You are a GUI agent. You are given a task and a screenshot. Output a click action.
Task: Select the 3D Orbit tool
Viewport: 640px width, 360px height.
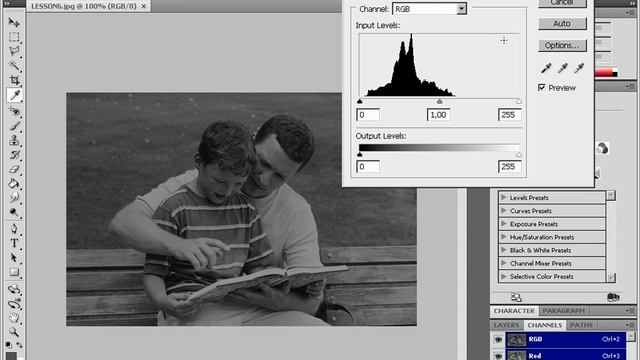tap(14, 304)
